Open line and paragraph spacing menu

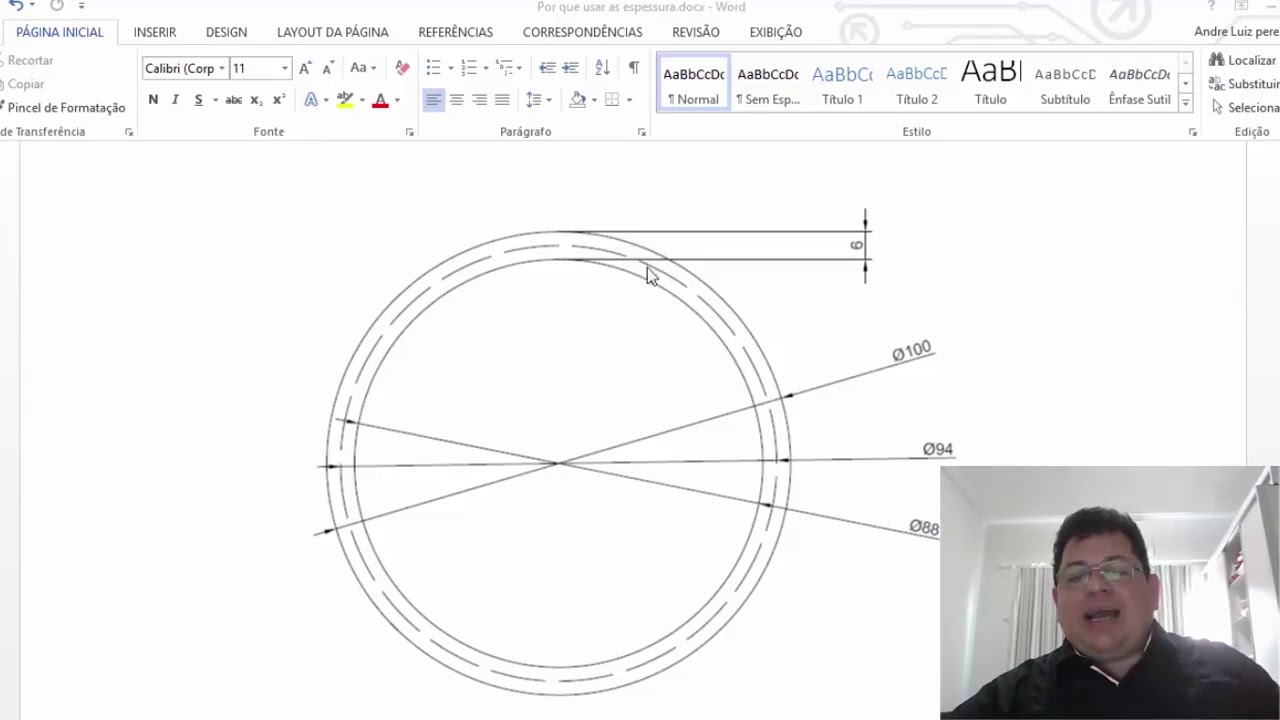[538, 99]
